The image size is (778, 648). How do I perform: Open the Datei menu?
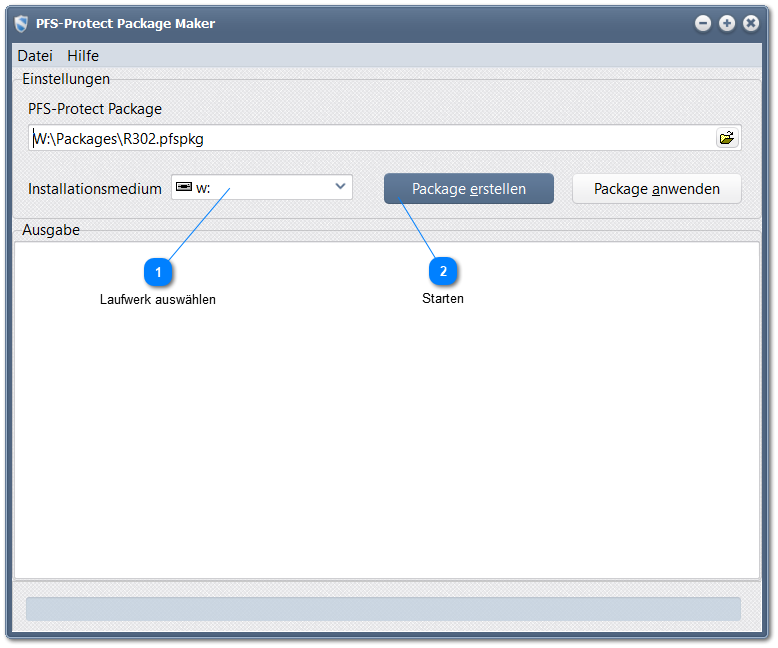coord(35,56)
